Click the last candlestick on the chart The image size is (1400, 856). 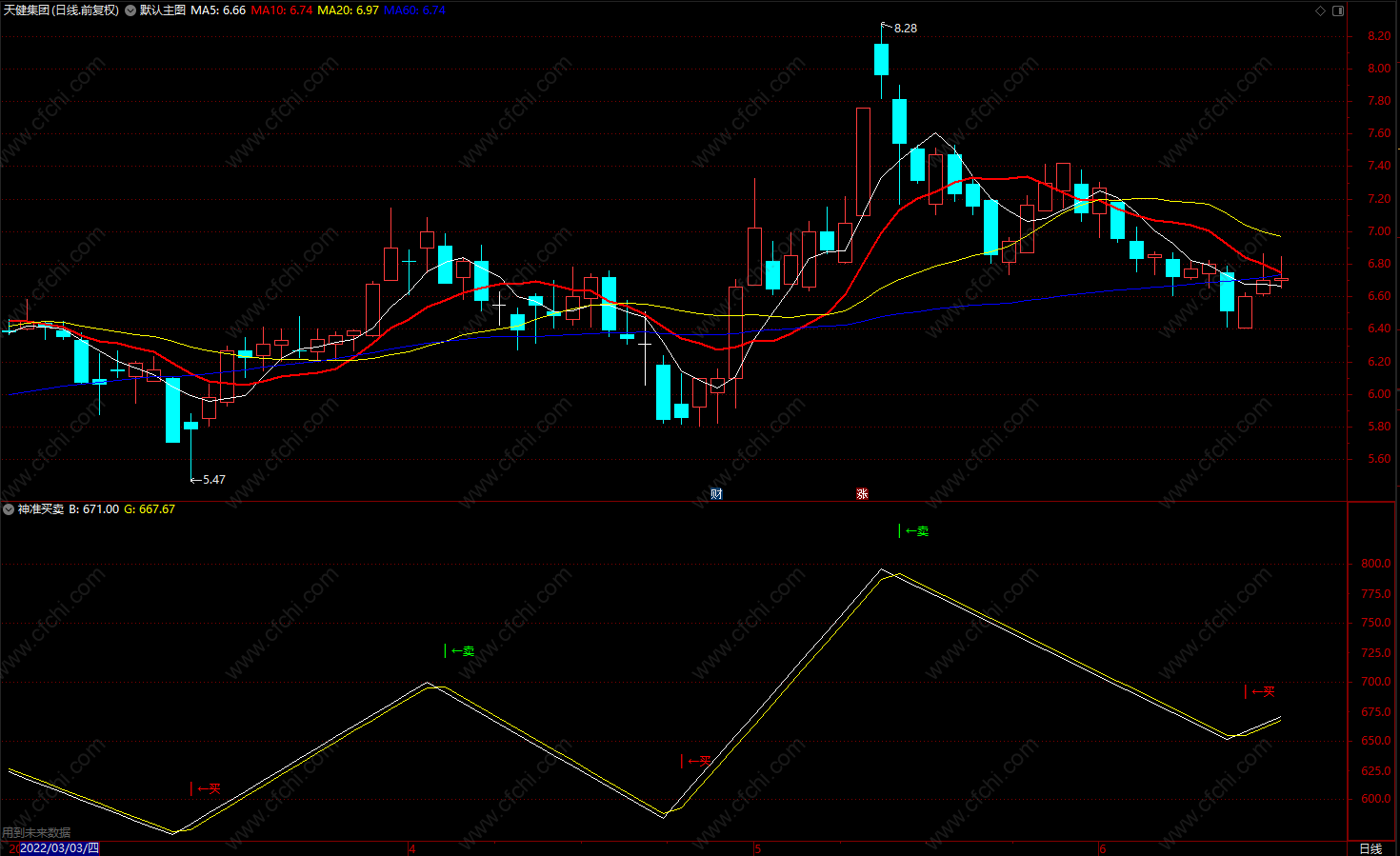click(1281, 279)
